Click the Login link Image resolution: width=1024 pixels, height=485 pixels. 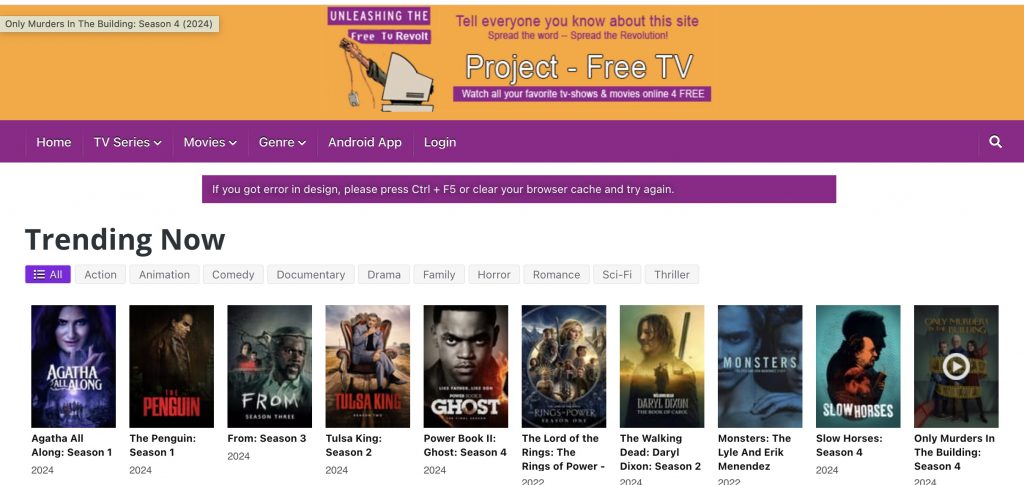coord(440,142)
